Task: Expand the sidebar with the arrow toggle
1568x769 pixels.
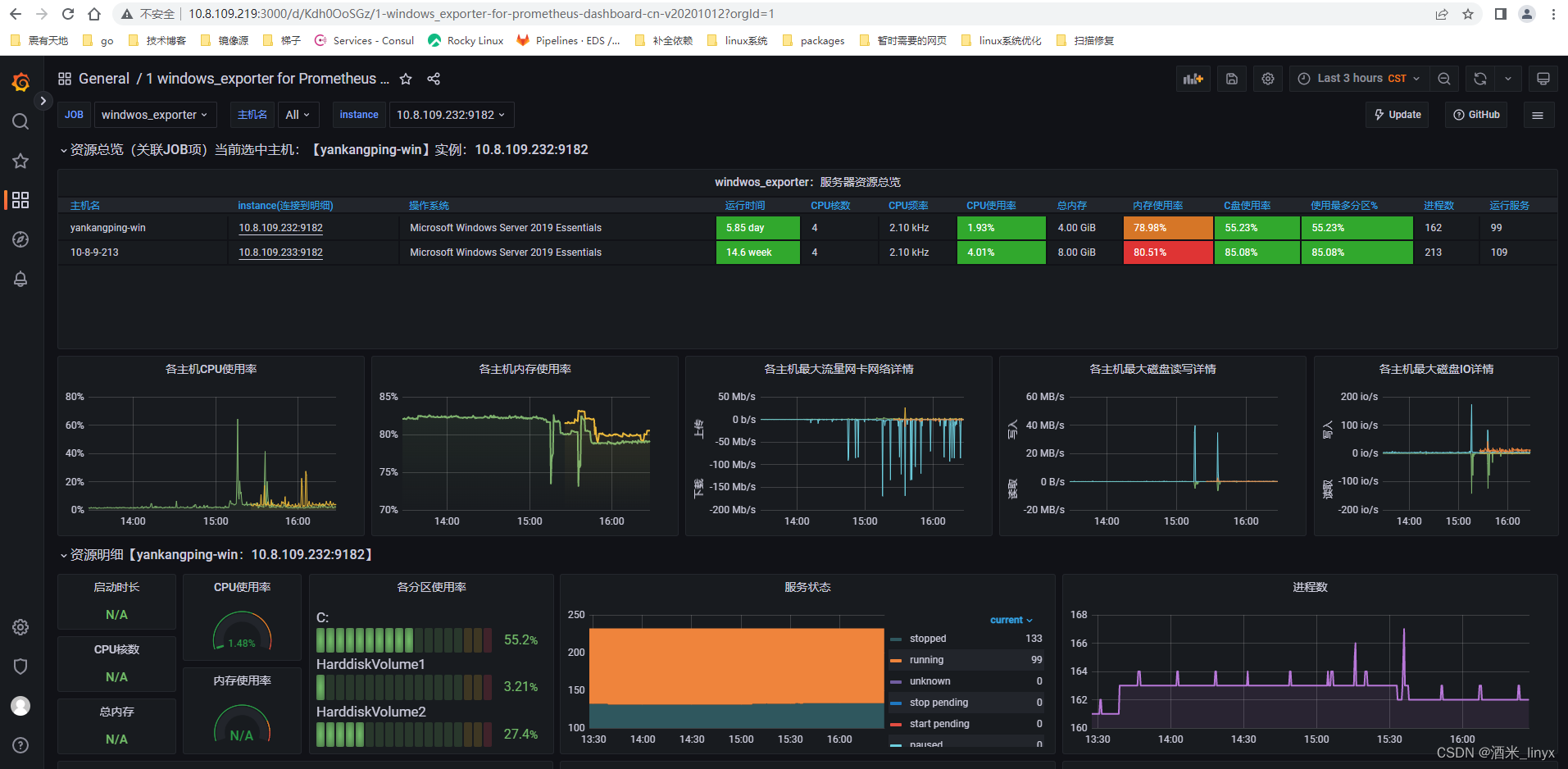Action: [x=43, y=101]
